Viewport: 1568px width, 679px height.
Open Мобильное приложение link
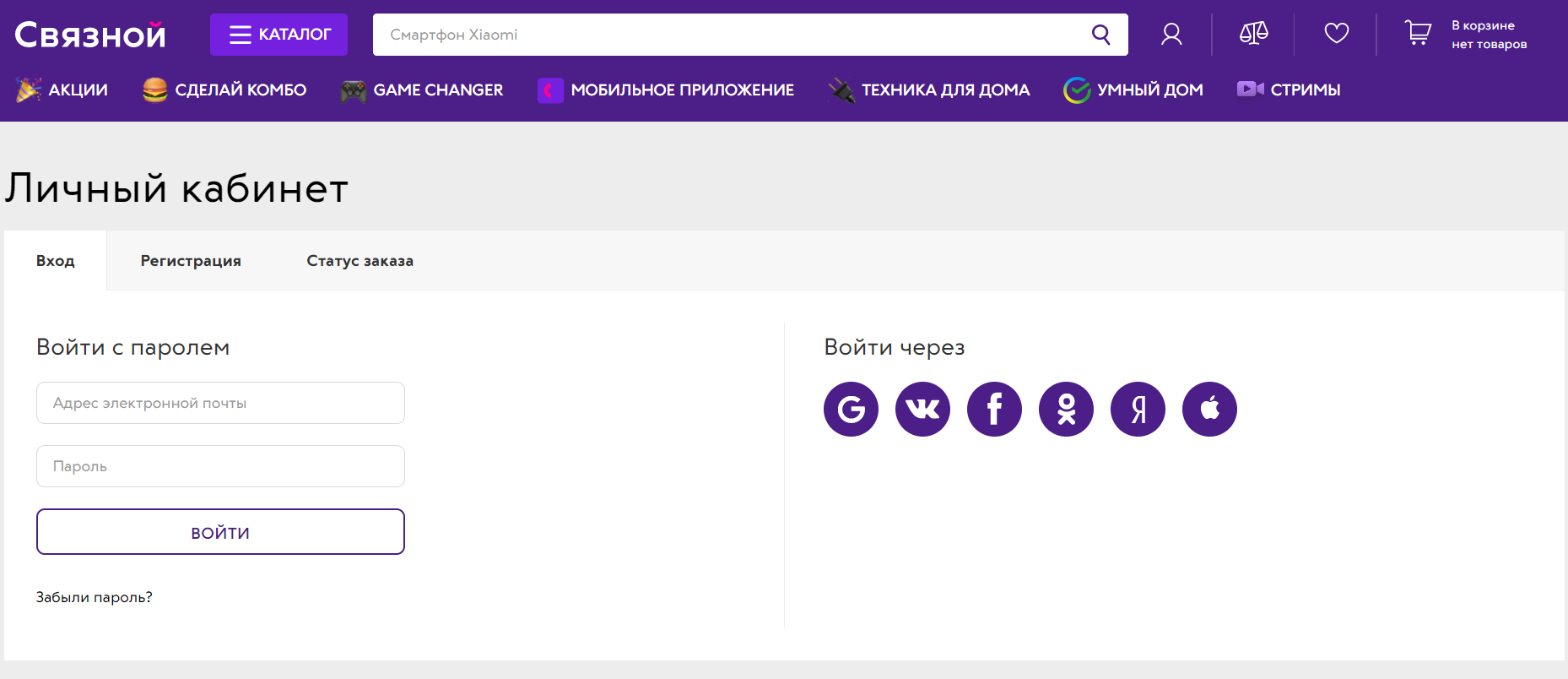666,90
